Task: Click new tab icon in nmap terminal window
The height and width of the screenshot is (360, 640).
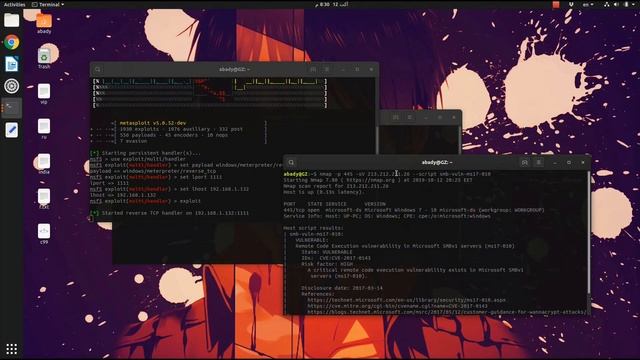Action: click(x=524, y=162)
